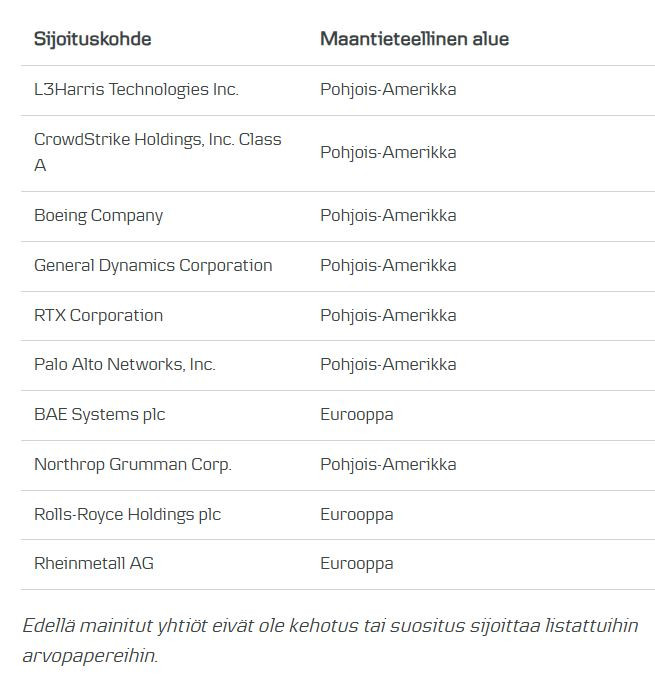The width and height of the screenshot is (655, 677).
Task: Click General Dynamics Corporation in the table
Action: (x=153, y=265)
